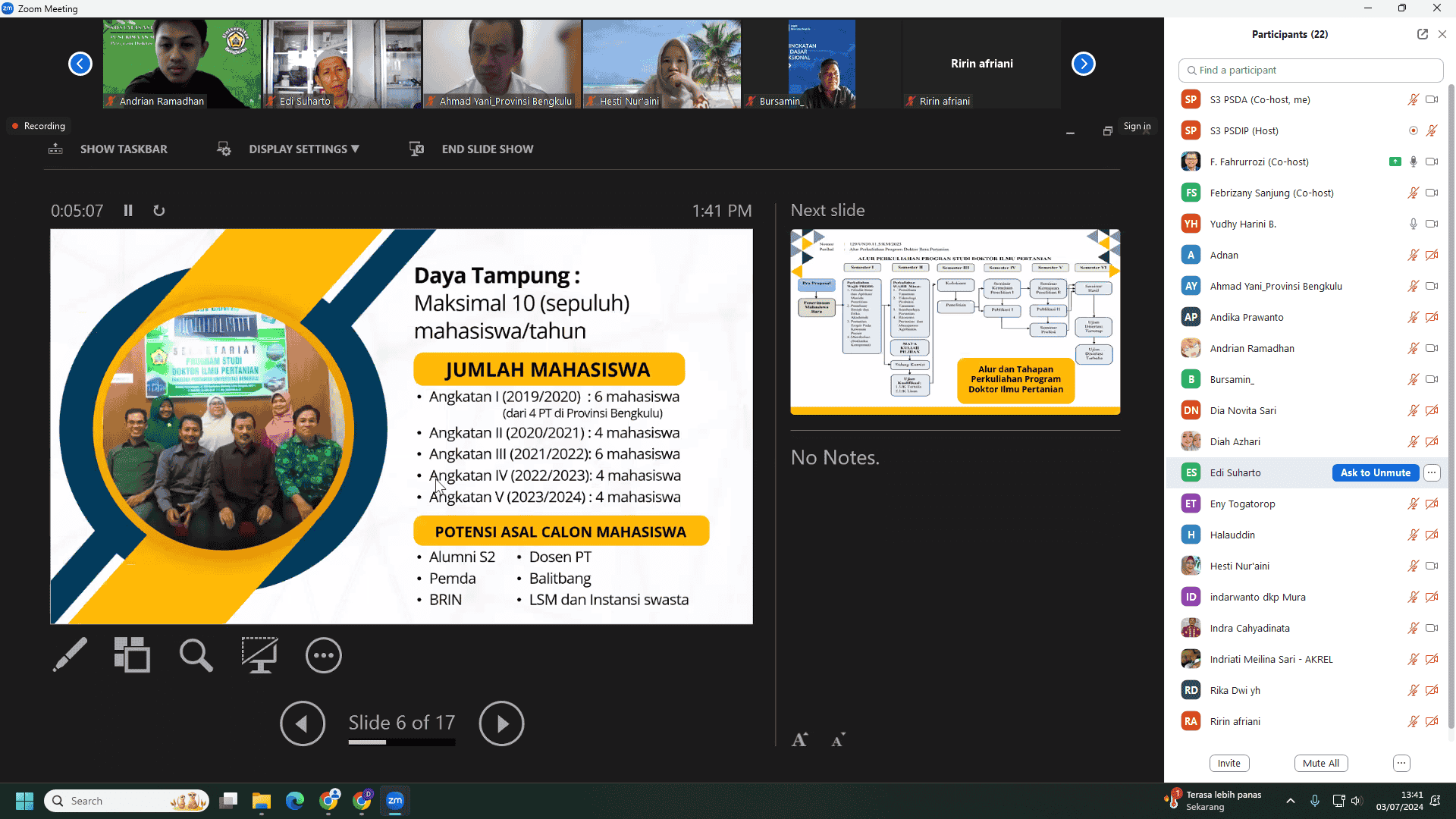Click the slide progress bar
Screen dimensions: 1456x819
pyautogui.click(x=402, y=742)
